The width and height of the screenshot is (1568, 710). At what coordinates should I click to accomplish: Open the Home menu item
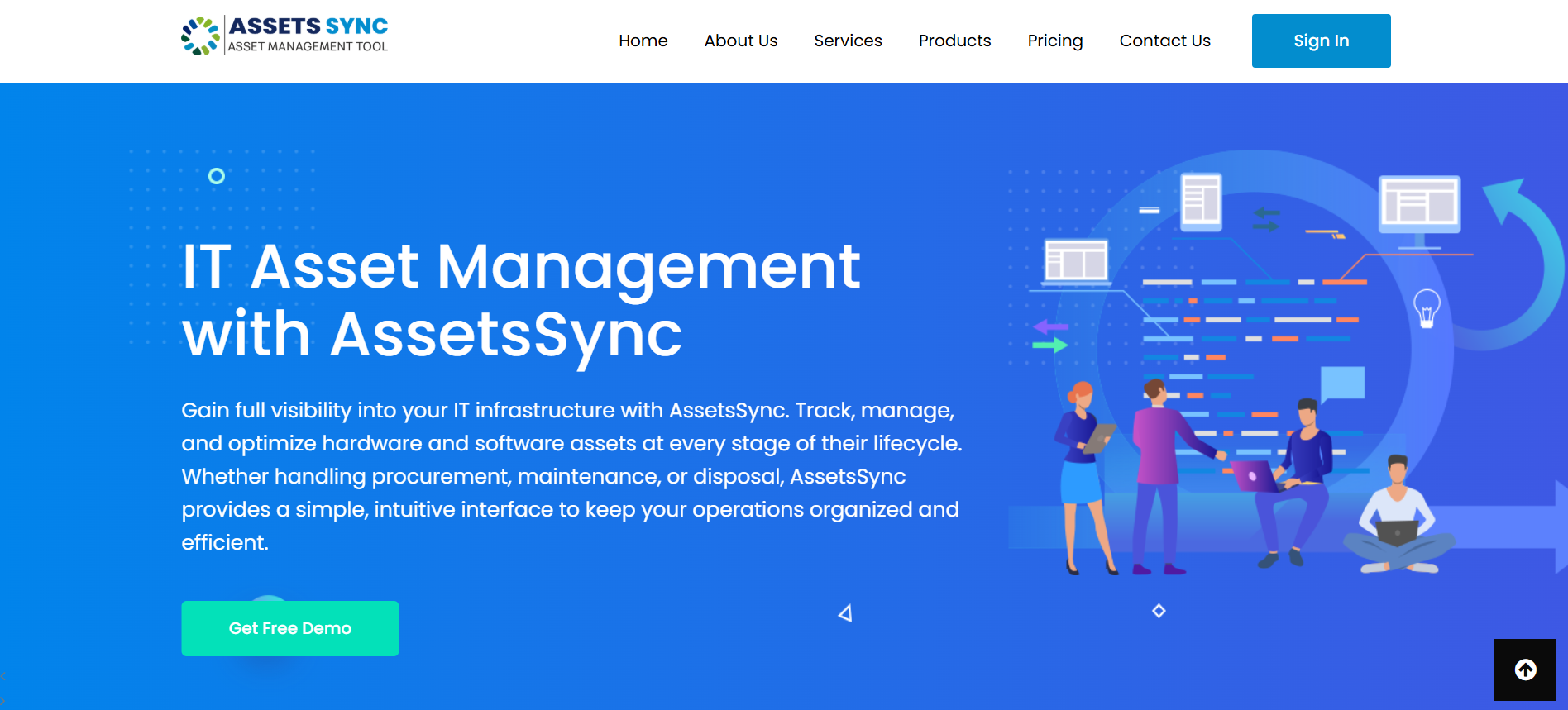(643, 41)
